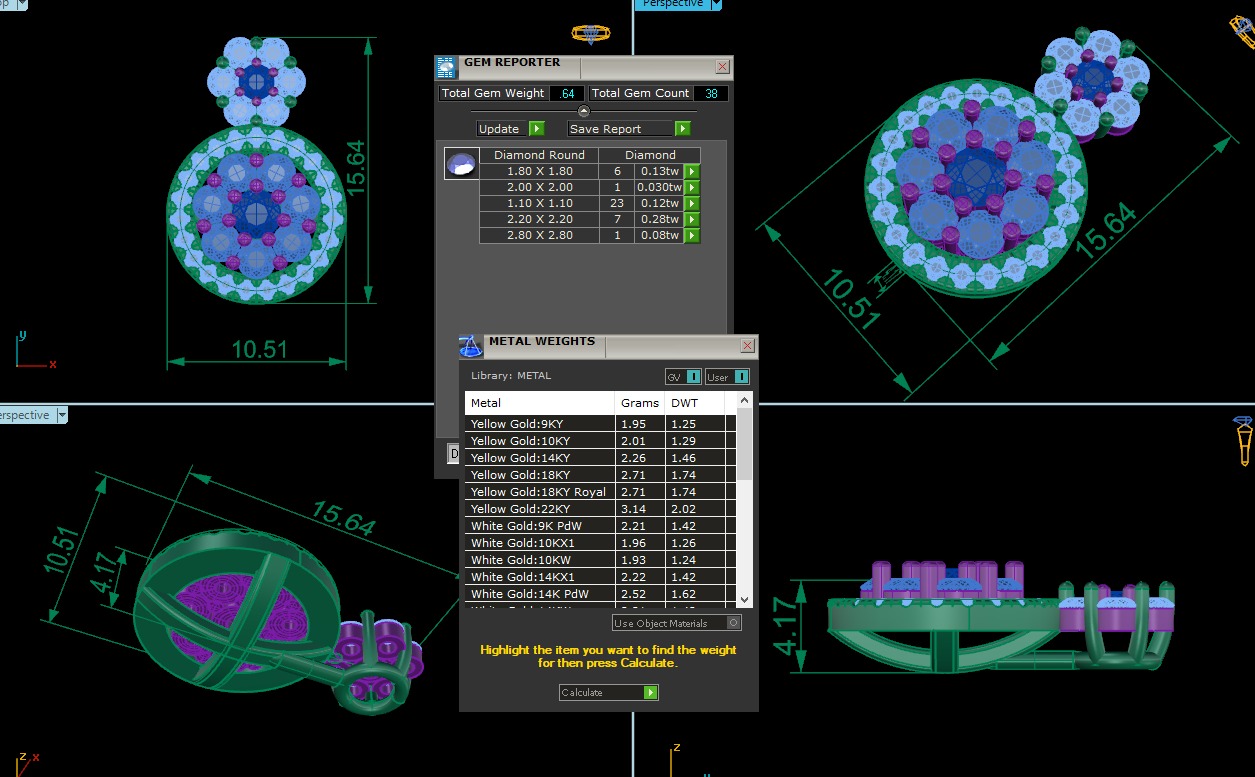The width and height of the screenshot is (1255, 777).
Task: Select the Yellow Gold:18KY row
Action: point(540,475)
